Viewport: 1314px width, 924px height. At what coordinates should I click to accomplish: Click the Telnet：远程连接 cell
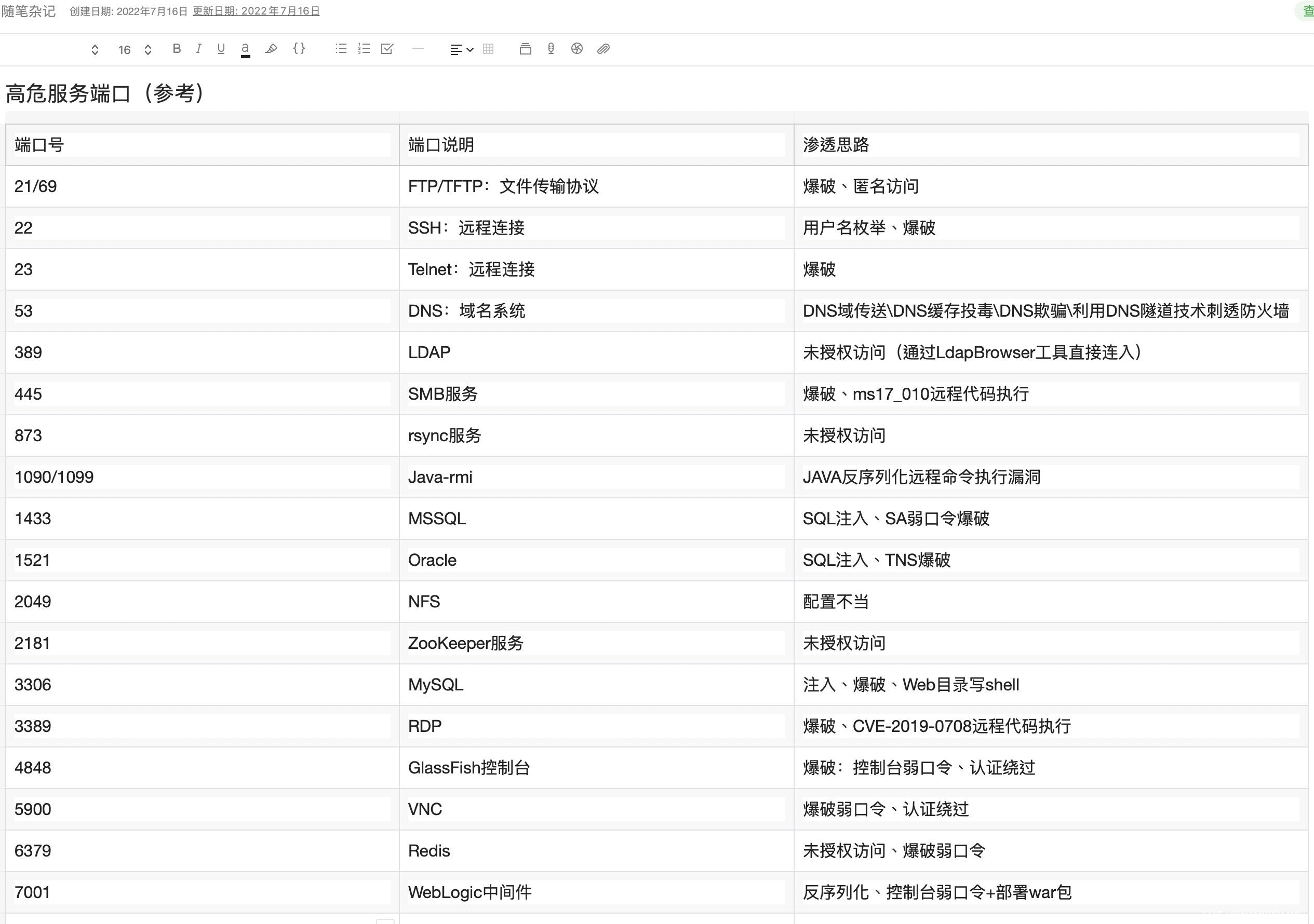tap(596, 269)
